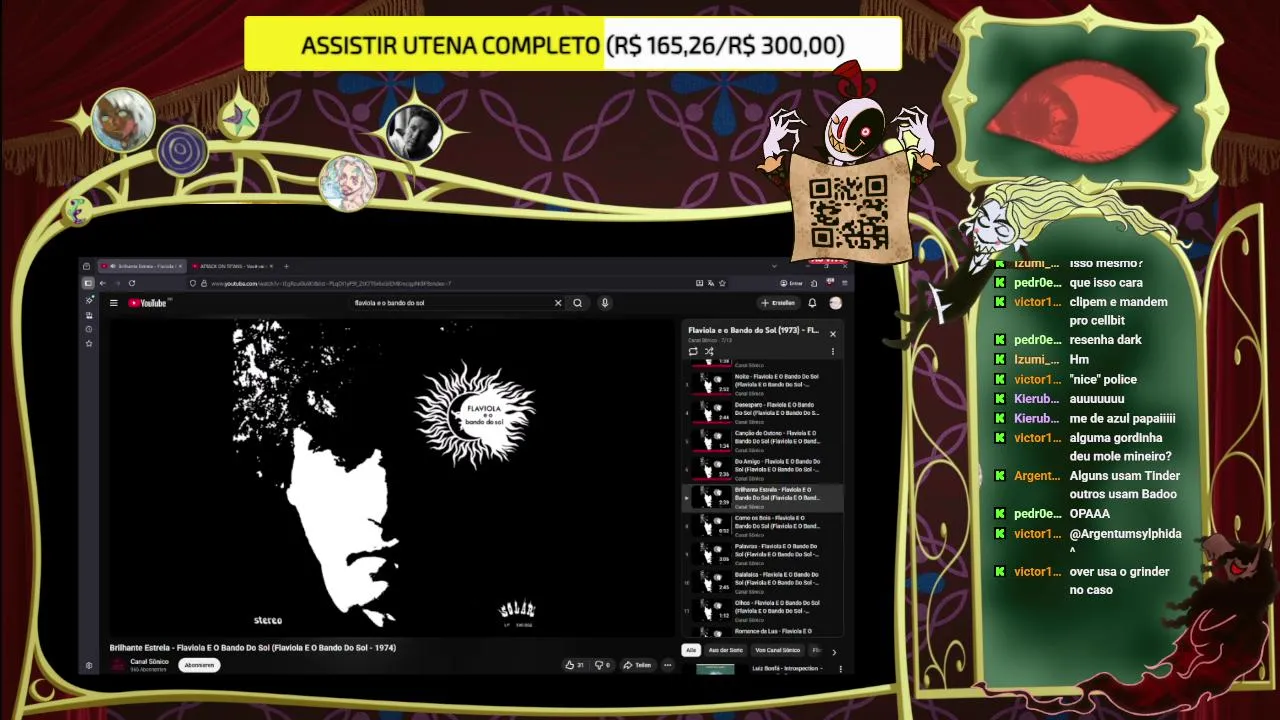
Task: Reload the browser page
Action: (131, 283)
